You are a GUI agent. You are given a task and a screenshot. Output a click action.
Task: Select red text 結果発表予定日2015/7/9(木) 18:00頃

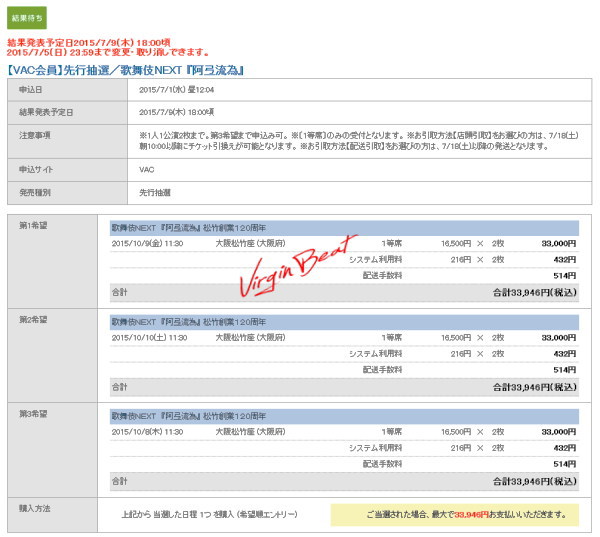[x=89, y=42]
